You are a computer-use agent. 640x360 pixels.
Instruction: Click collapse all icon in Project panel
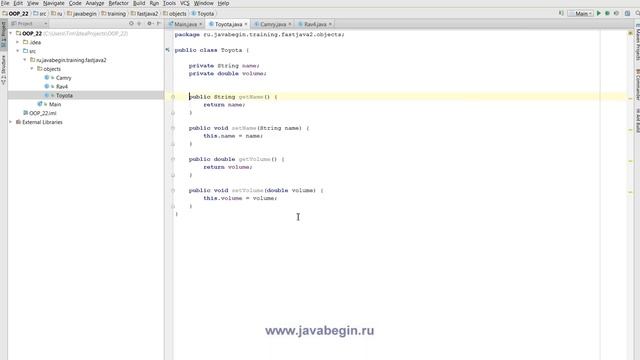139,24
